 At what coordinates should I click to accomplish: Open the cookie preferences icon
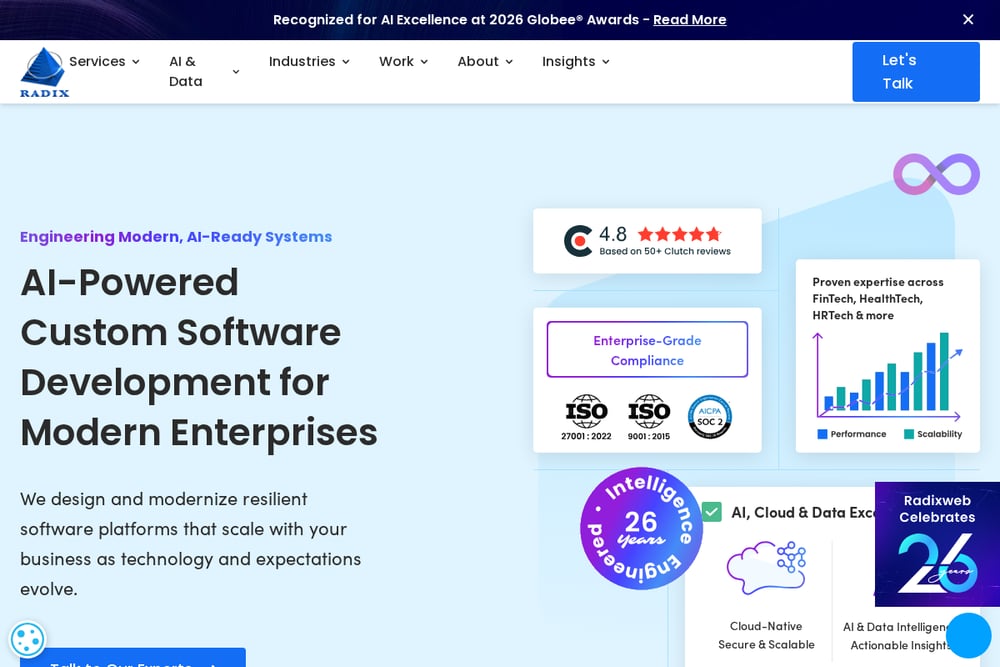27,639
